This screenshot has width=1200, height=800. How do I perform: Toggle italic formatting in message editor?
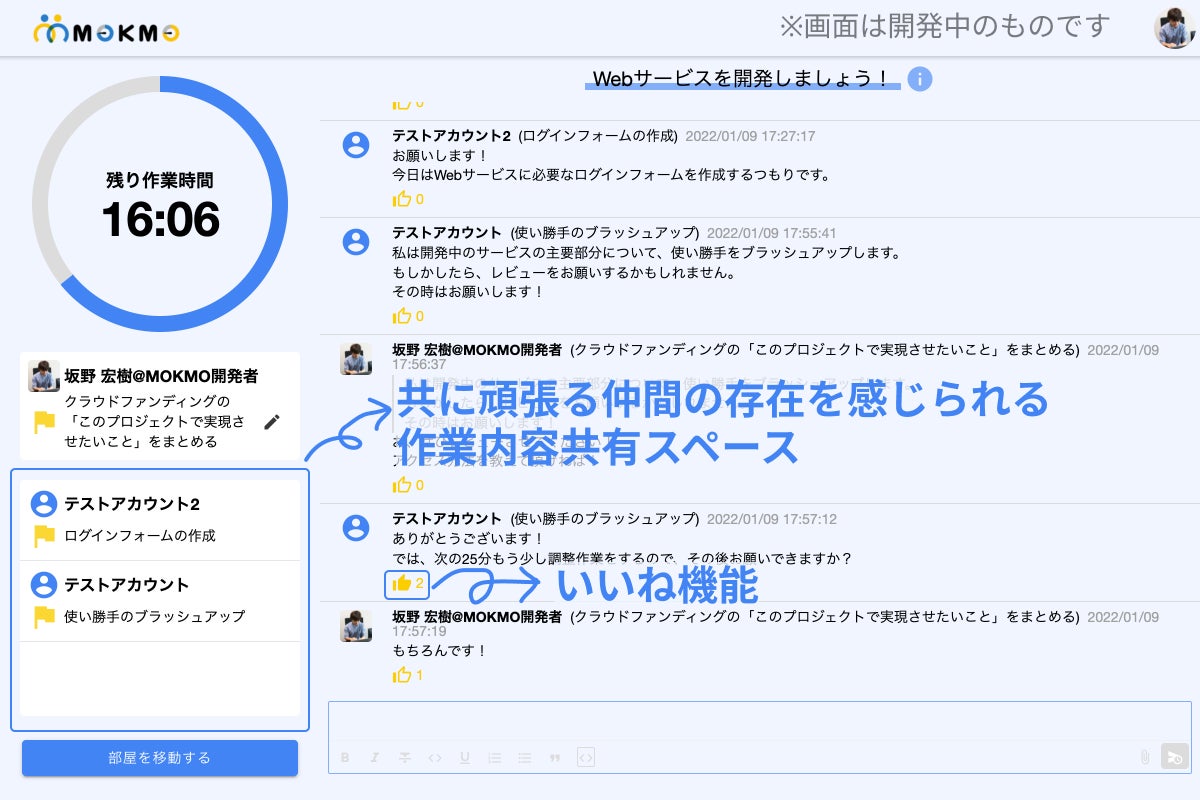pyautogui.click(x=374, y=758)
